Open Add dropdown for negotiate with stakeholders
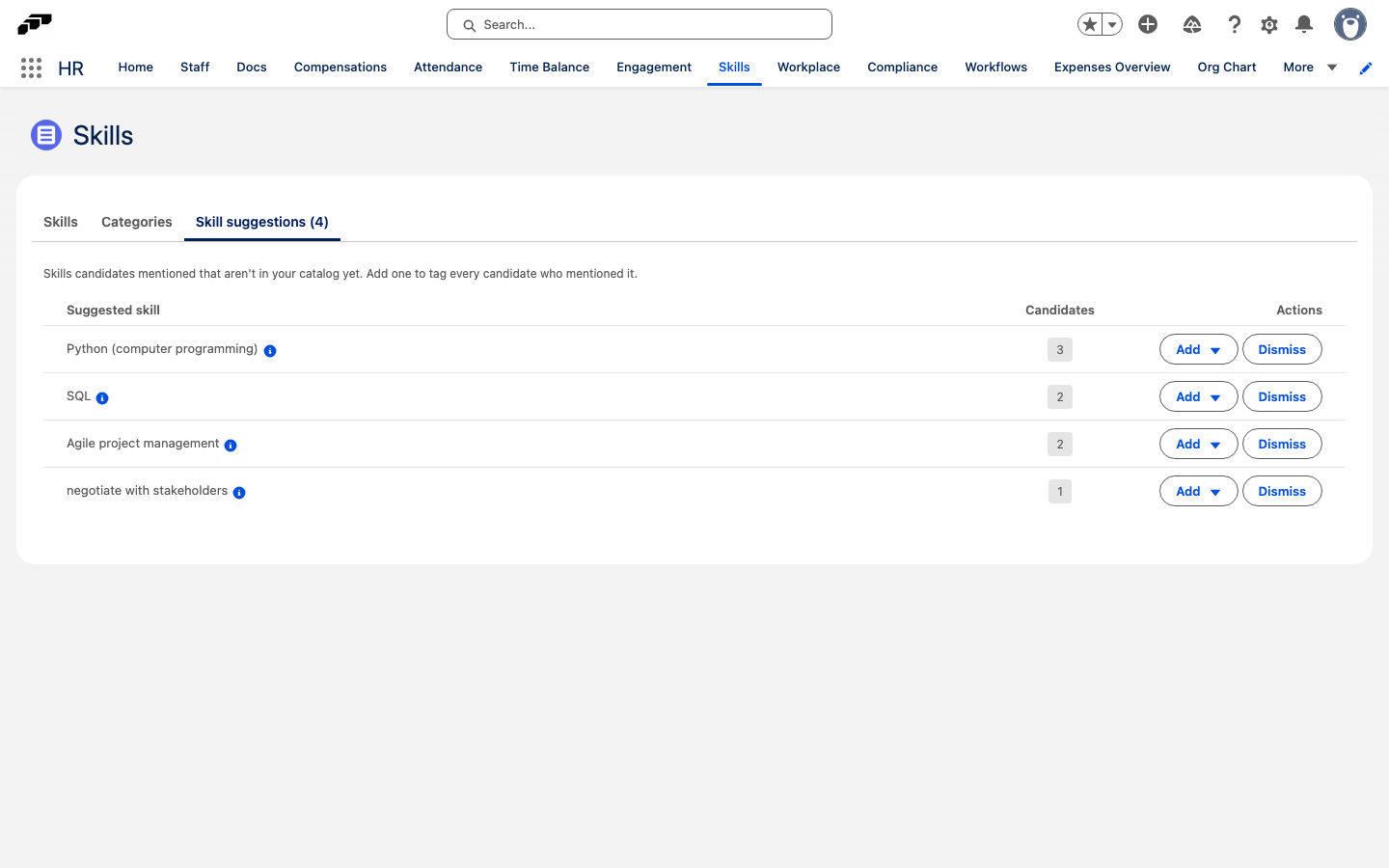 pyautogui.click(x=1198, y=491)
